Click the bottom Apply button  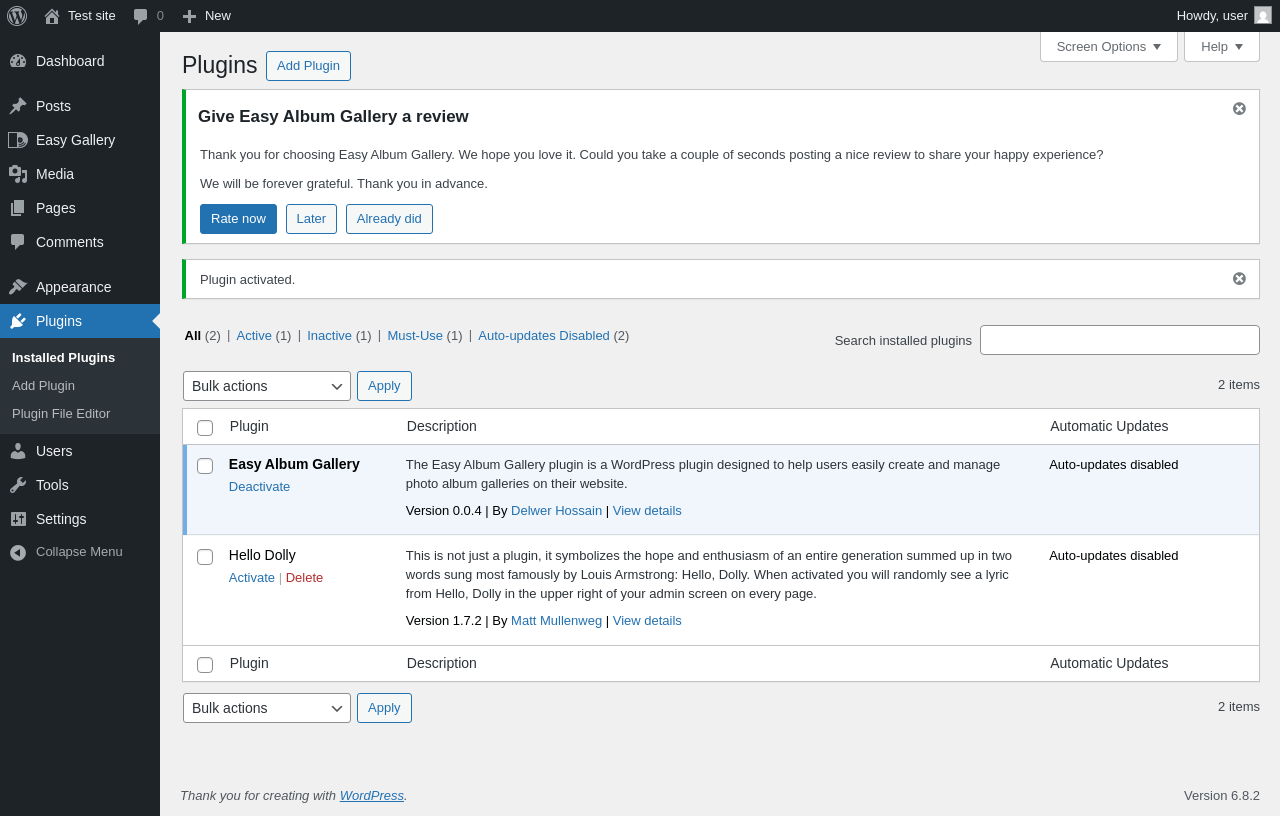point(384,708)
